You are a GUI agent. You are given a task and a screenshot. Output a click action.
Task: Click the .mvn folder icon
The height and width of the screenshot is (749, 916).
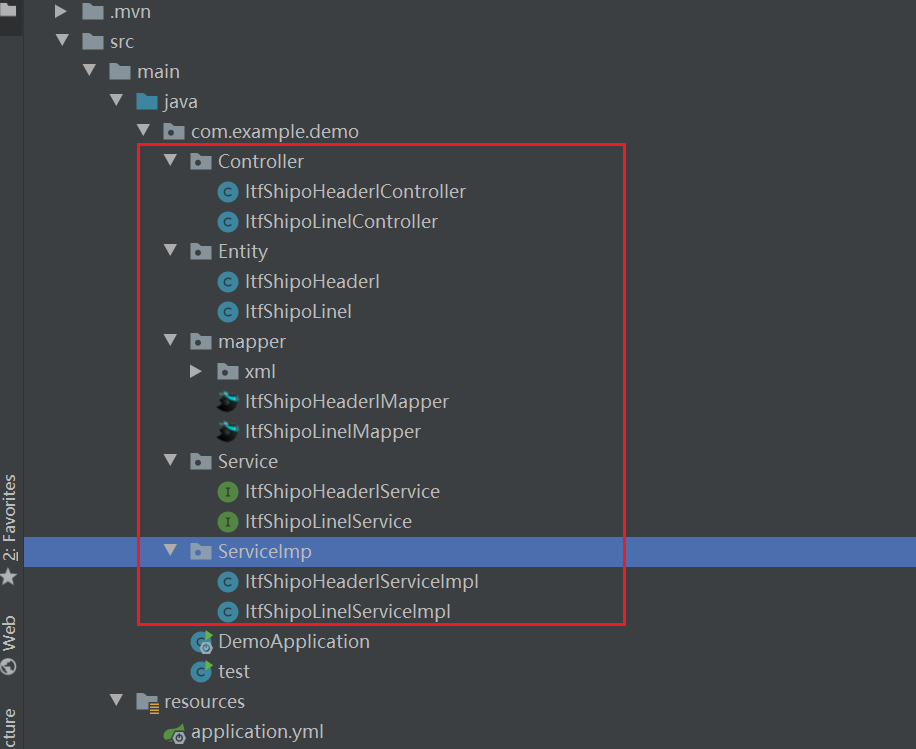click(93, 11)
